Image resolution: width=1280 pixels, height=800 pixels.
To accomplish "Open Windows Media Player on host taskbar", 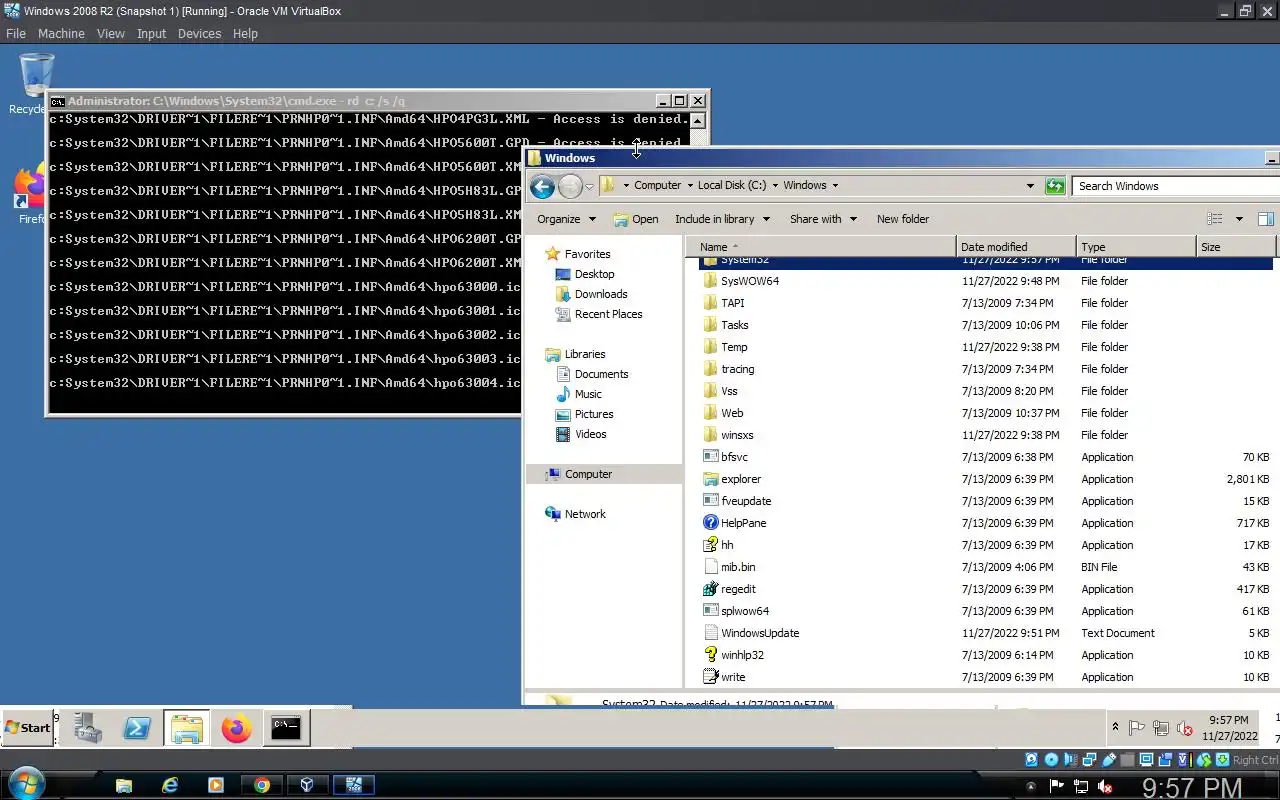I will pos(215,785).
